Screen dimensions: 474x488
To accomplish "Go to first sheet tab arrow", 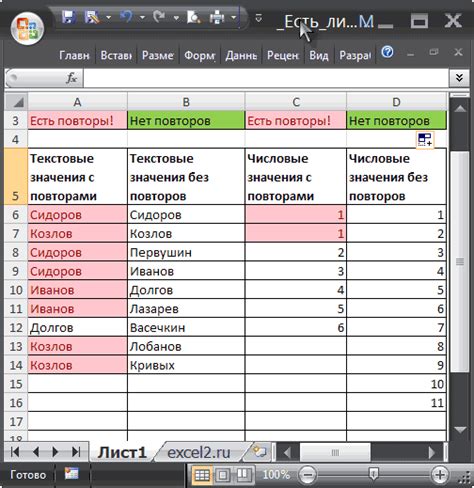I will click(x=15, y=452).
